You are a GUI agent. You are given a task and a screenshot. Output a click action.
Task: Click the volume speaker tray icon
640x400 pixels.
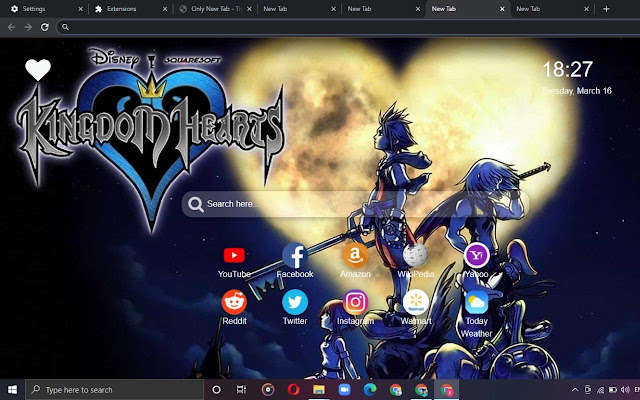coord(625,390)
